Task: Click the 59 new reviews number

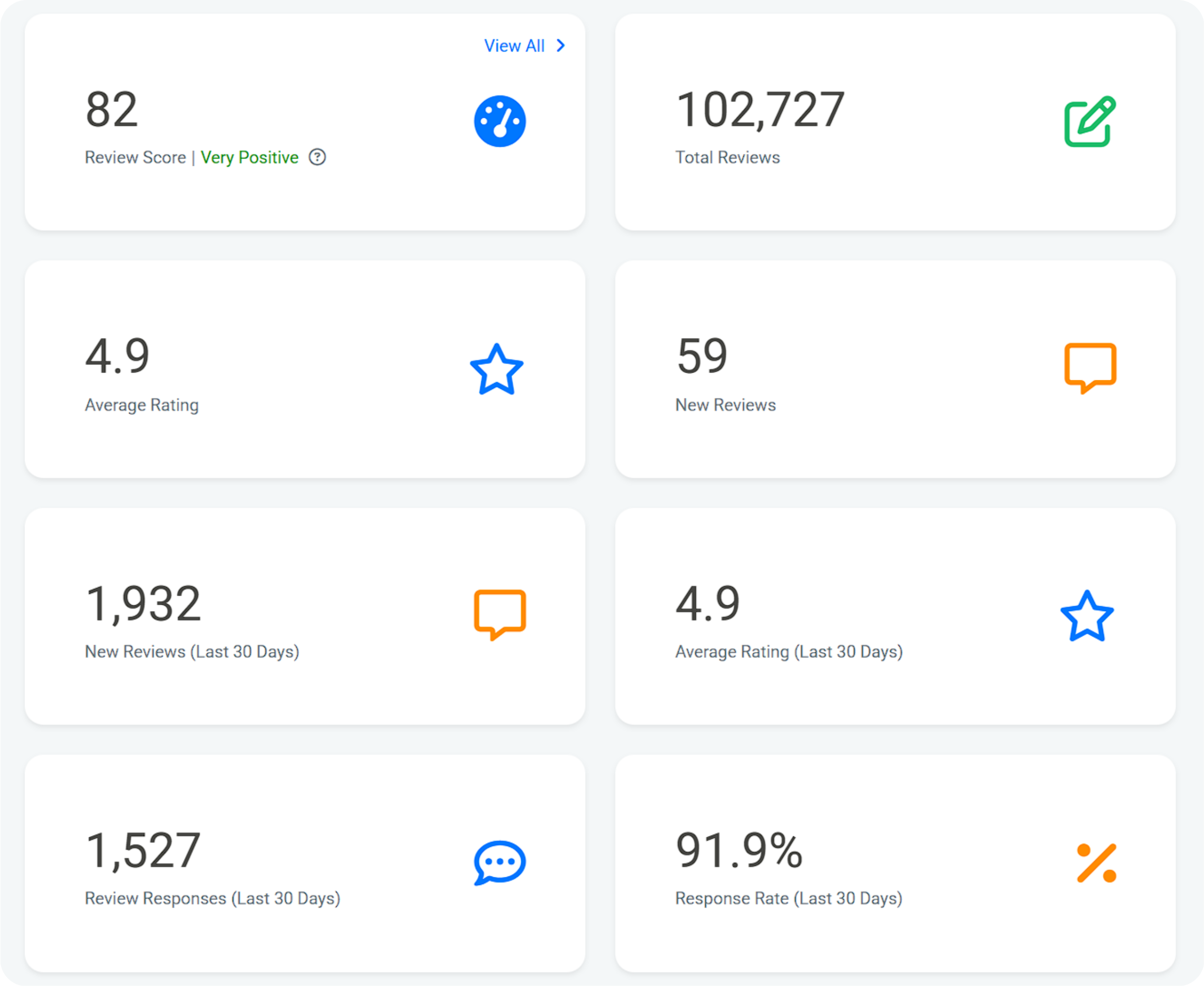Action: click(702, 356)
